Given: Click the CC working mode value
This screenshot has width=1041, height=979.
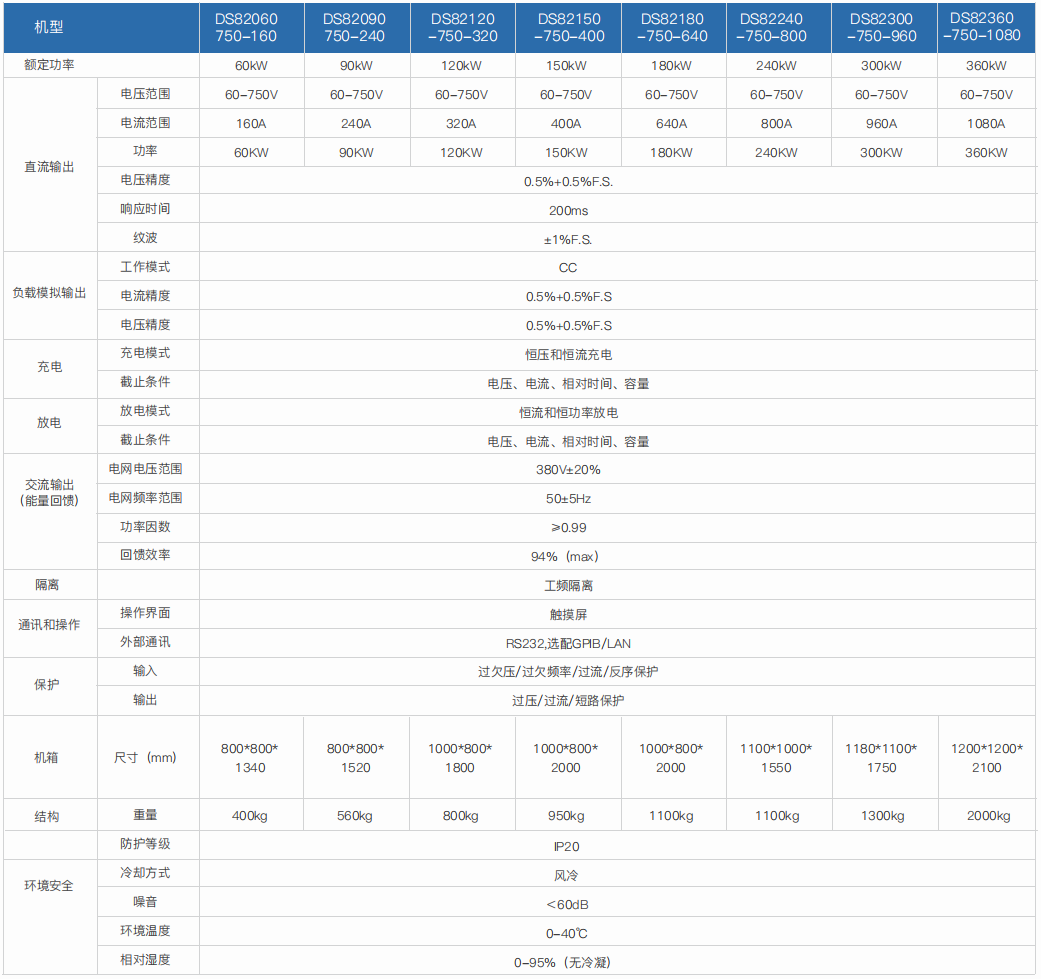Looking at the screenshot, I should click(x=568, y=267).
